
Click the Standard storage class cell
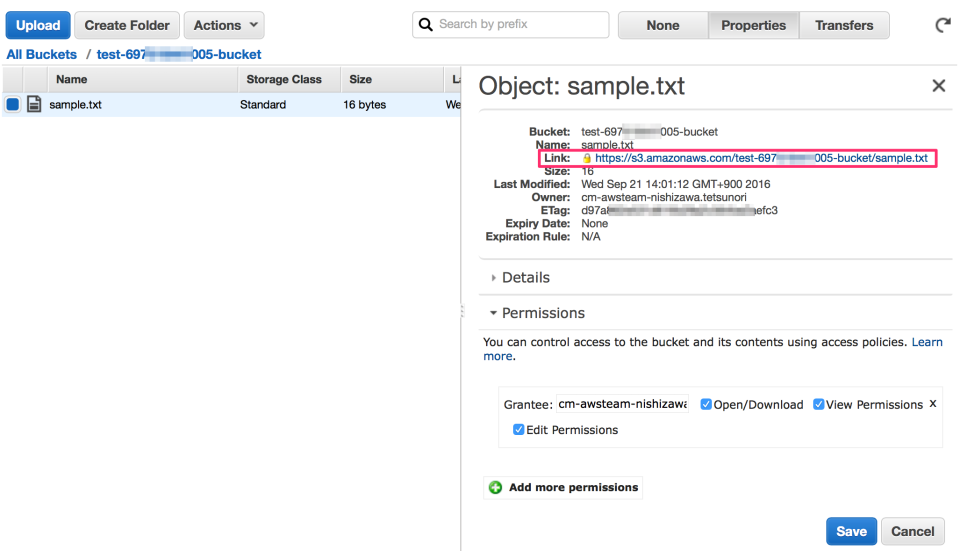click(x=263, y=105)
